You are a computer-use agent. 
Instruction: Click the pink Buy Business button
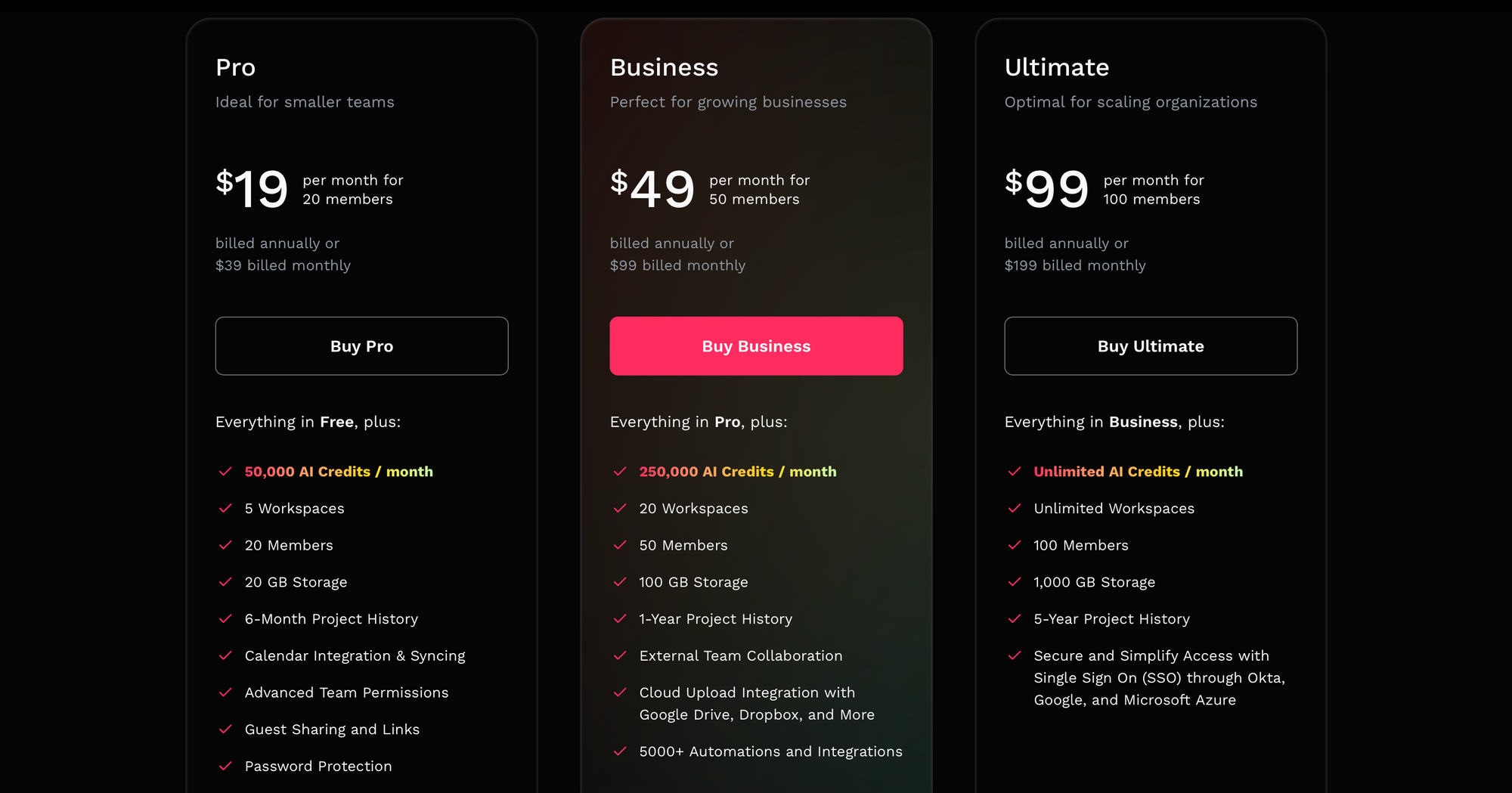[x=756, y=345]
